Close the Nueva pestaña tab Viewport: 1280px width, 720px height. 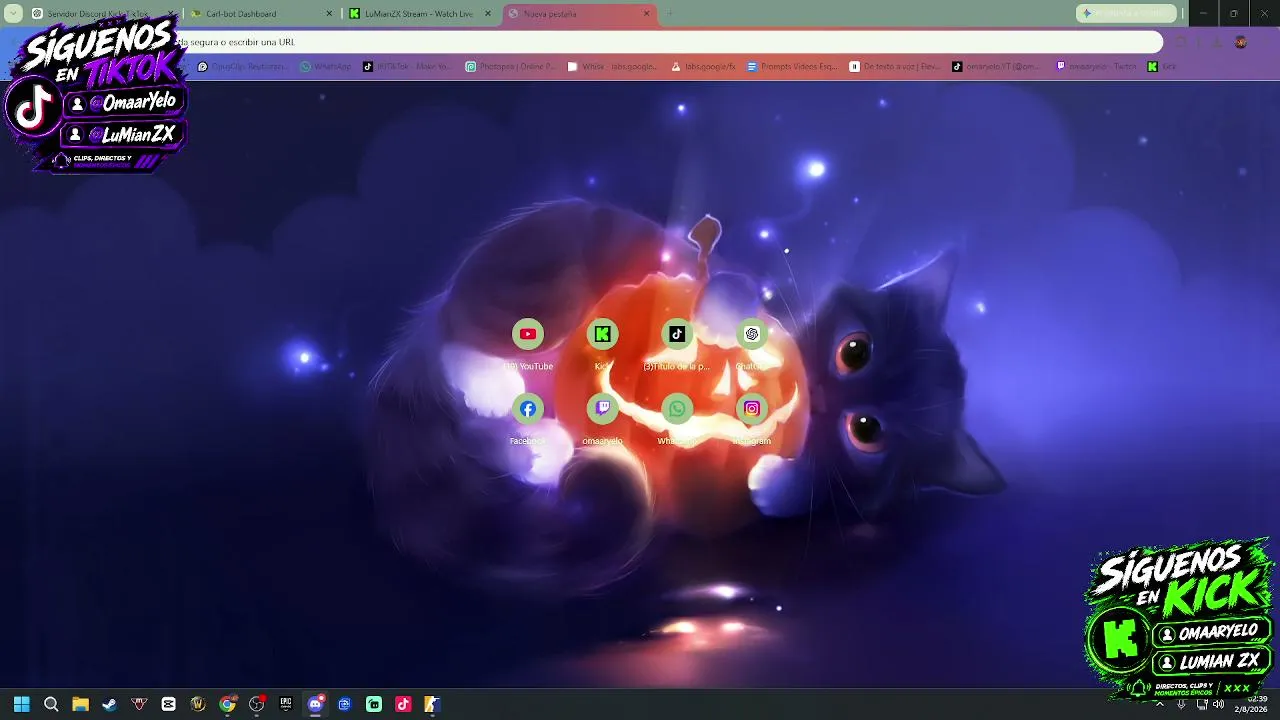[x=647, y=14]
